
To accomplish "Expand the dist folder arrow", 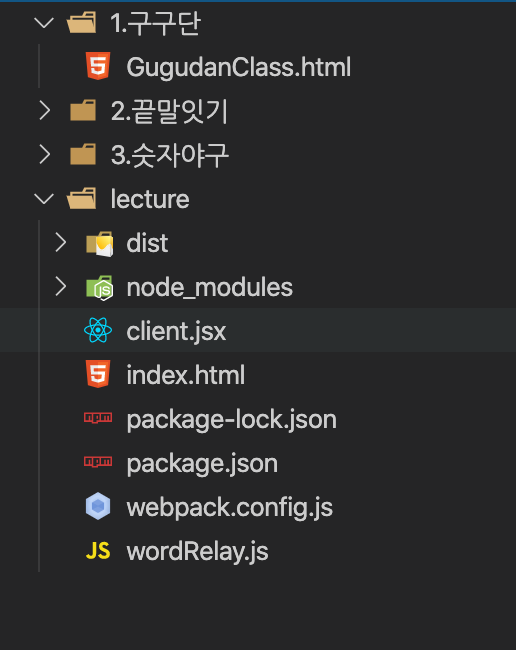I will pos(61,243).
